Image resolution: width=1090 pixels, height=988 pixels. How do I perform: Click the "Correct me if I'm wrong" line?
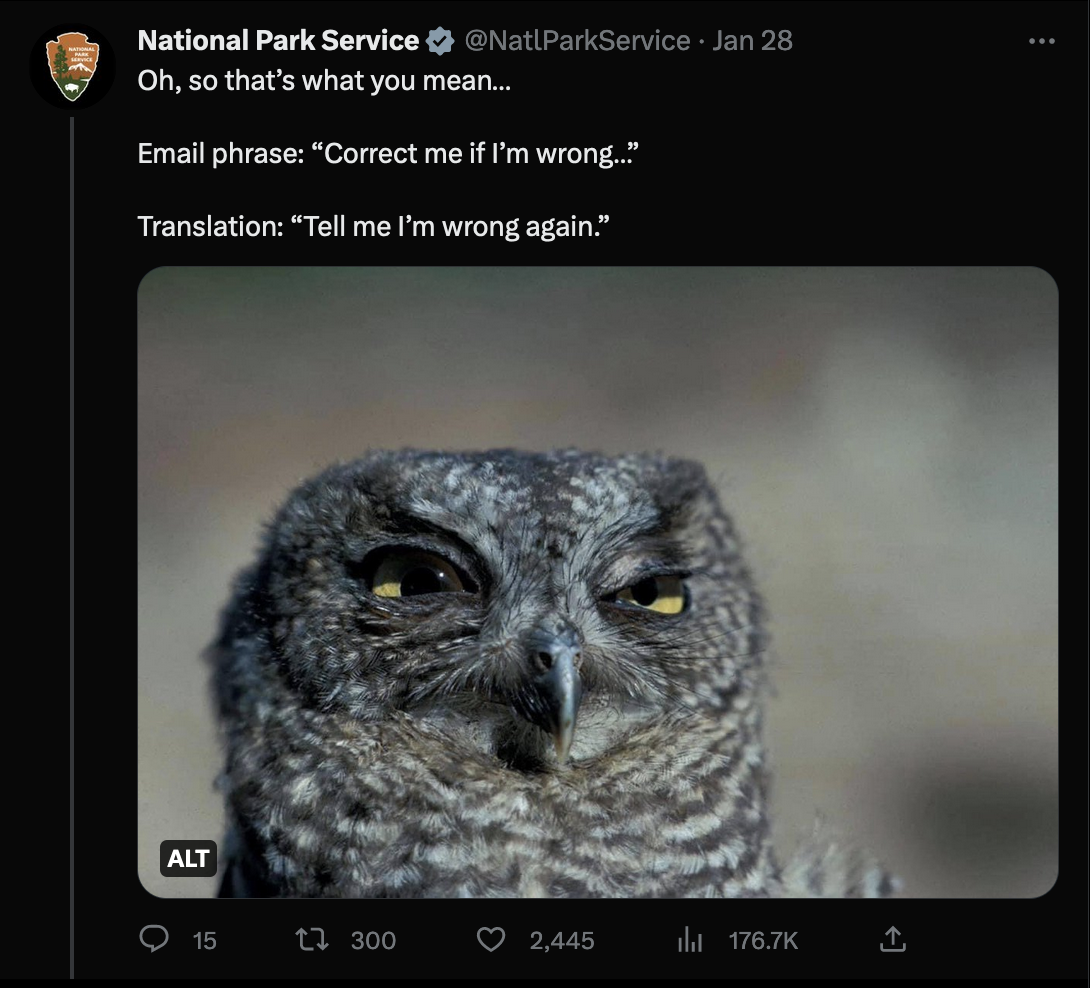[388, 154]
